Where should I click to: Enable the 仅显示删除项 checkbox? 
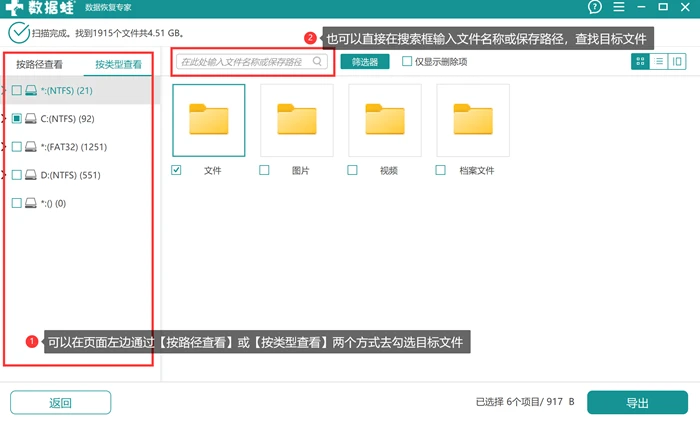coord(407,61)
